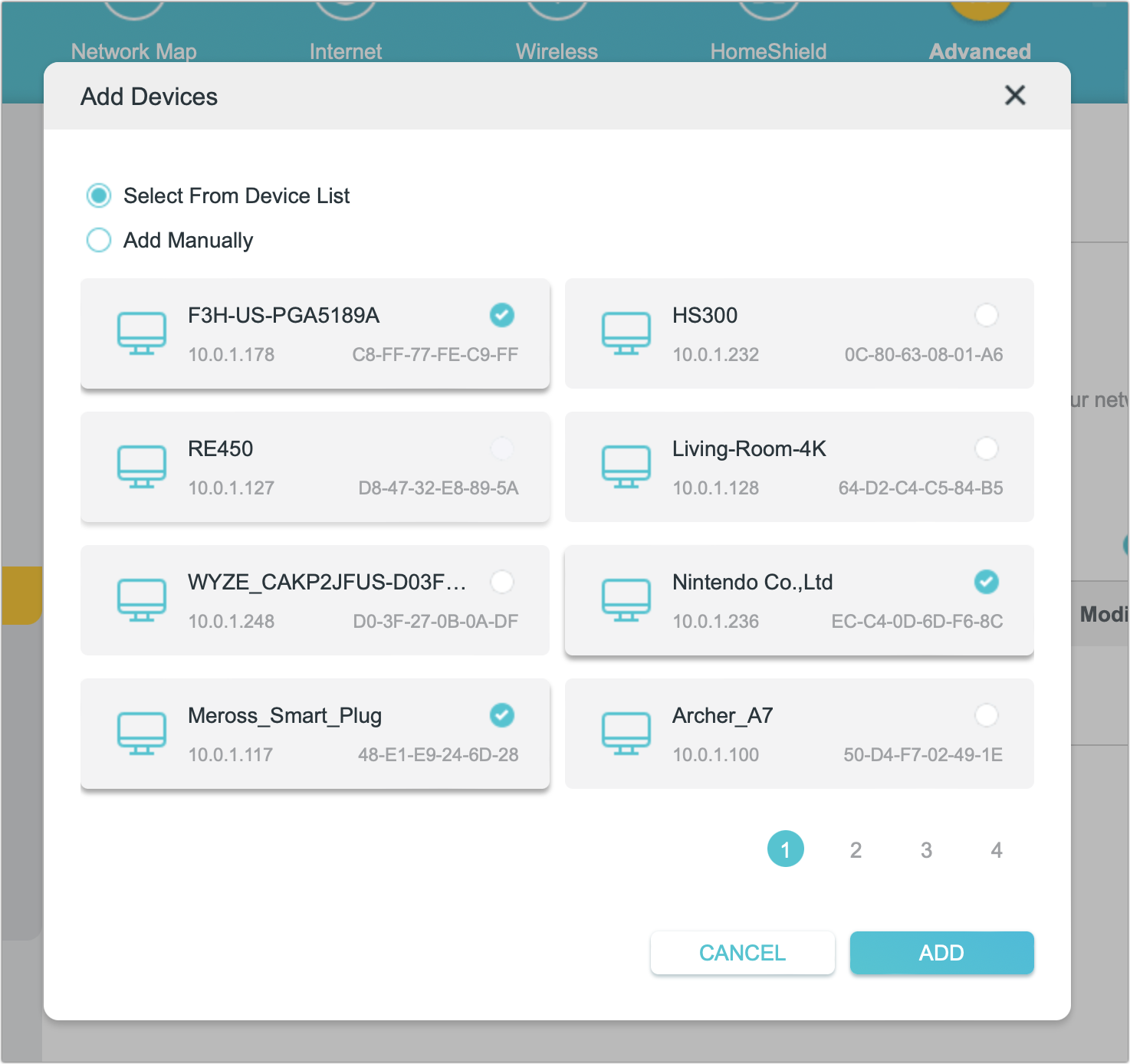Open the HomeShield tab
Image resolution: width=1130 pixels, height=1064 pixels.
pyautogui.click(x=768, y=51)
